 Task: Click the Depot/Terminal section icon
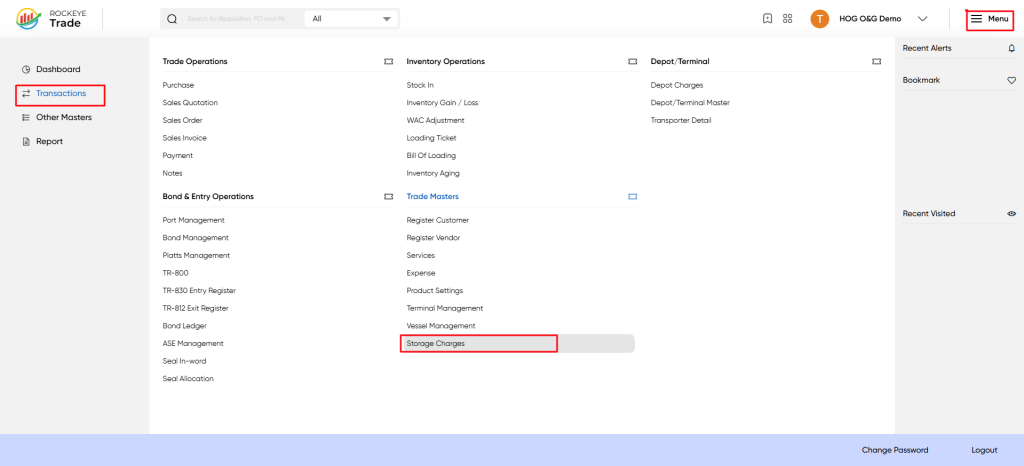pyautogui.click(x=876, y=61)
